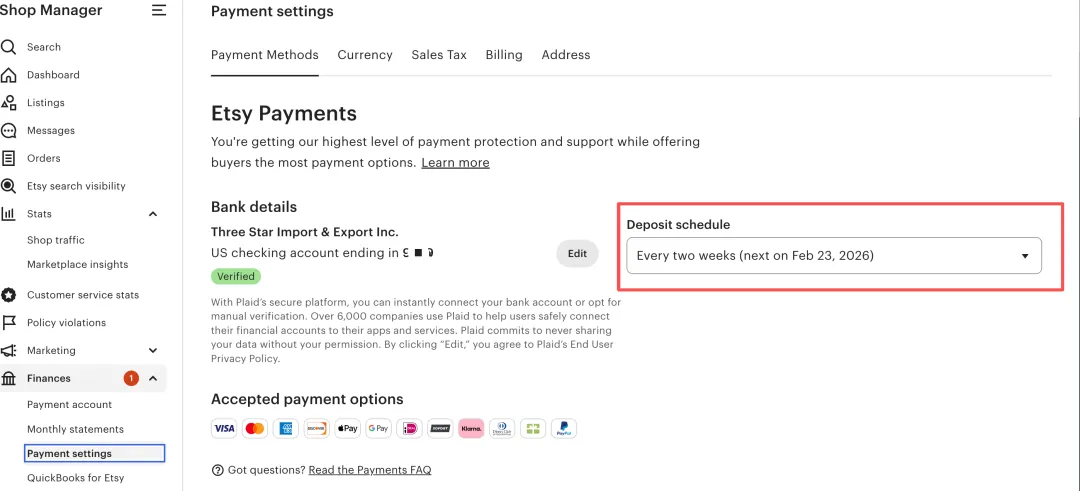Image resolution: width=1080 pixels, height=491 pixels.
Task: Expand the Marketing section chevron
Action: click(153, 351)
